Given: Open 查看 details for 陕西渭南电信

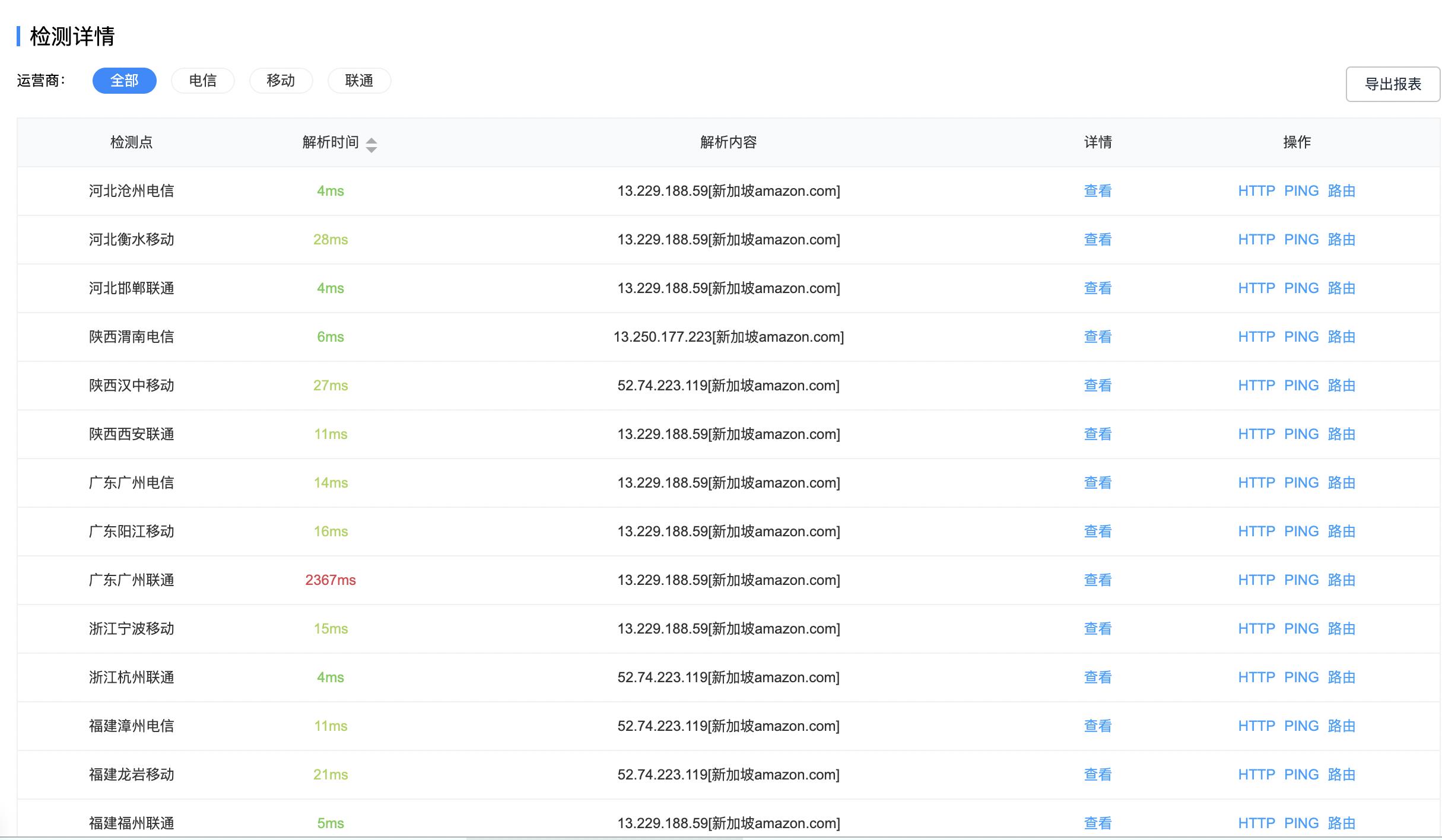Looking at the screenshot, I should point(1098,337).
